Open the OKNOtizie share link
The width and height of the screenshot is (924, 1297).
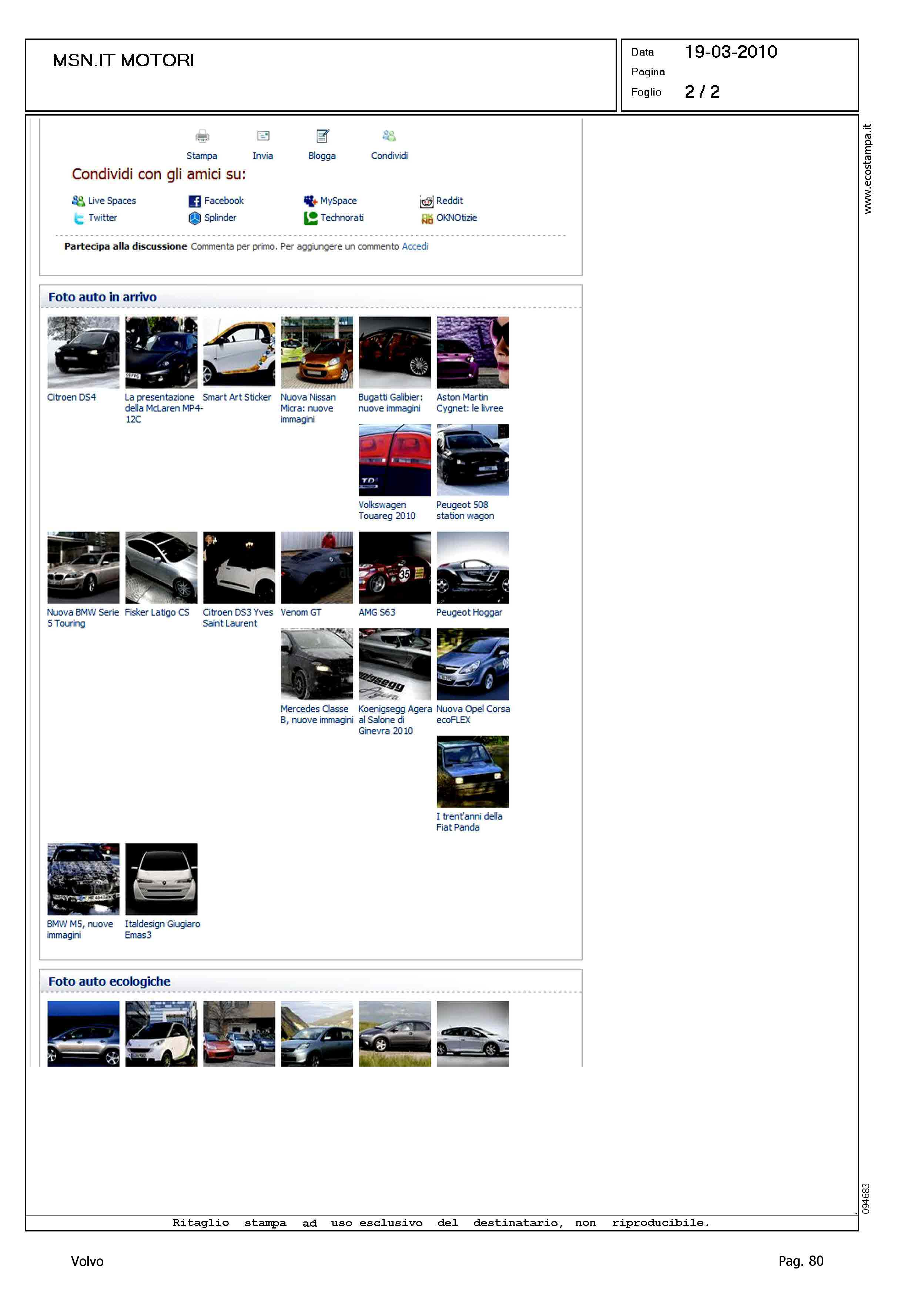click(x=456, y=218)
